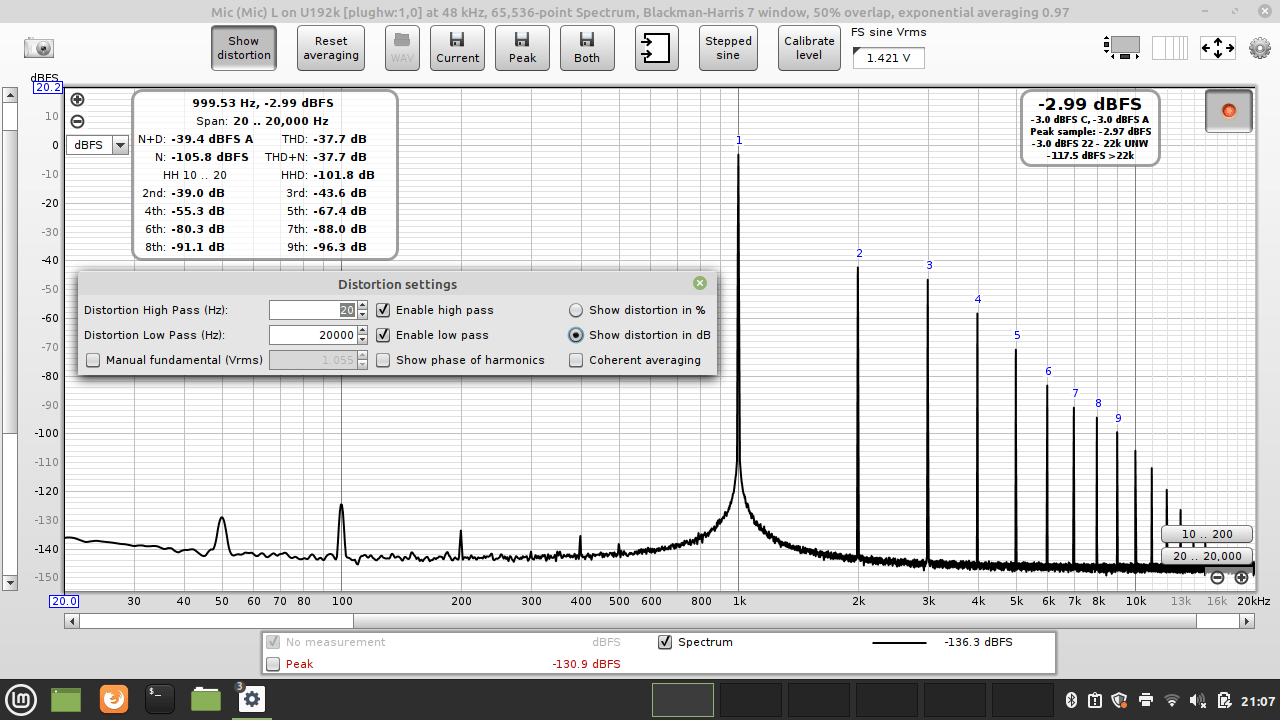This screenshot has width=1280, height=720.
Task: Click red record button
Action: 1229,110
